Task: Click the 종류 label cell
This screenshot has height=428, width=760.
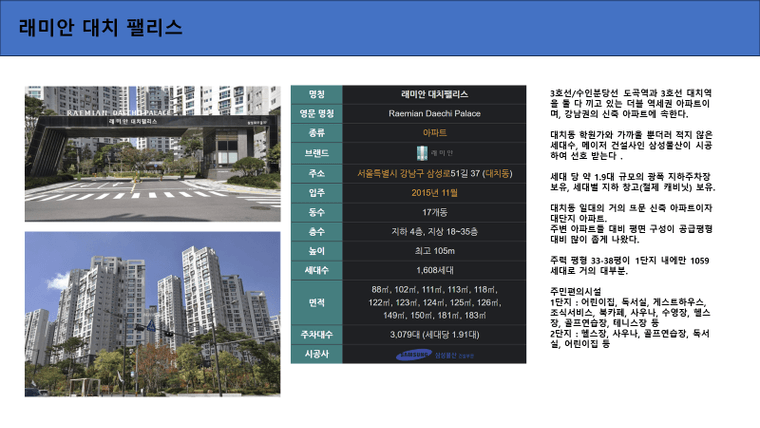Action: (317, 133)
